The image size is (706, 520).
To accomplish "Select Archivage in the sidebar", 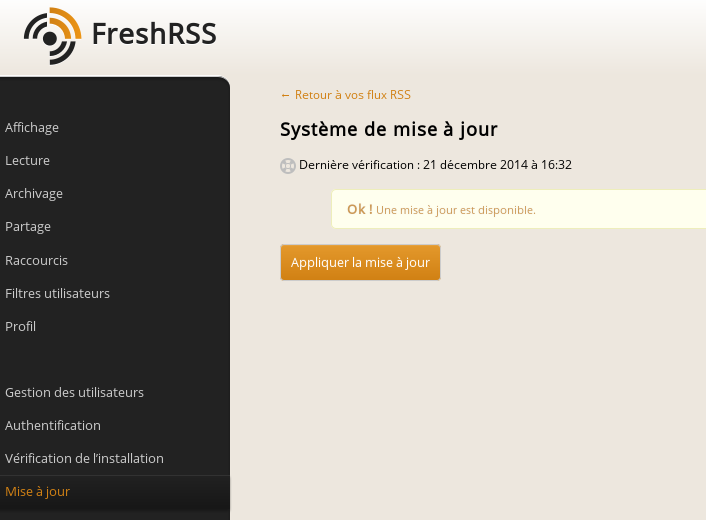I will 115,194.
